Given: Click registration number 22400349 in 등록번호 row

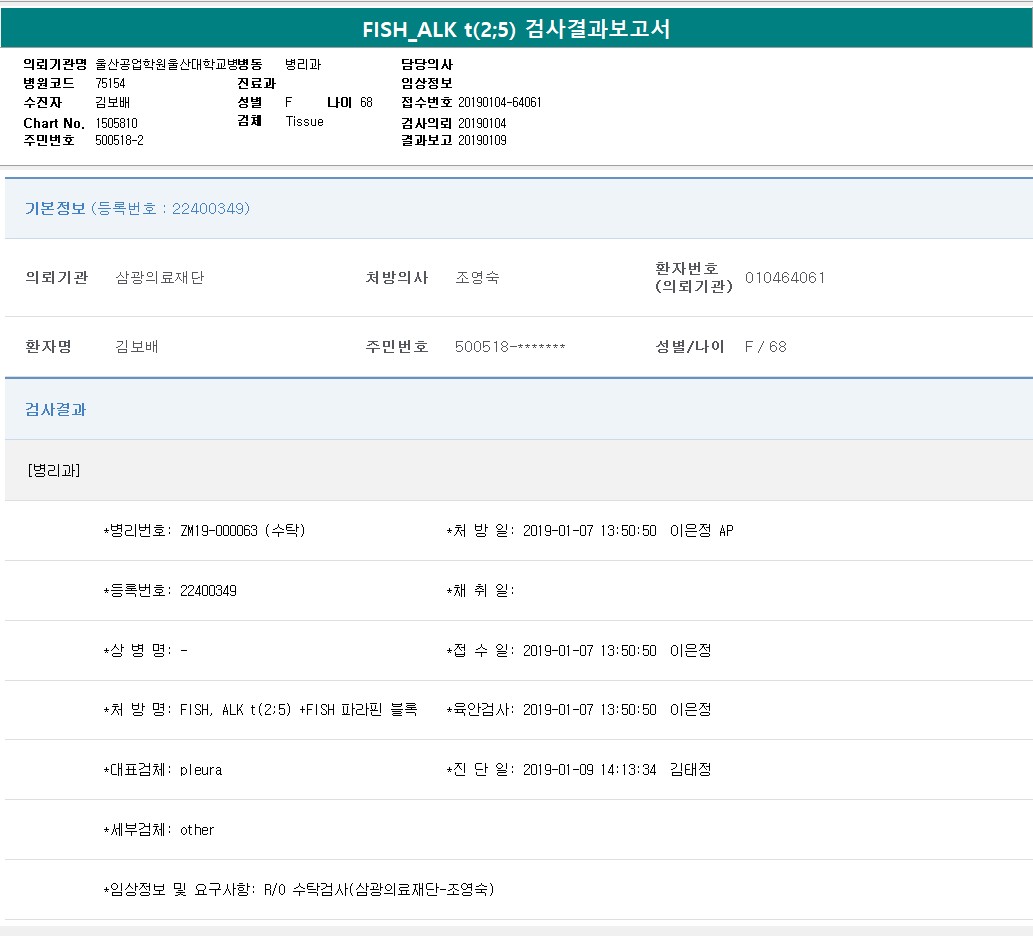Looking at the screenshot, I should 208,591.
